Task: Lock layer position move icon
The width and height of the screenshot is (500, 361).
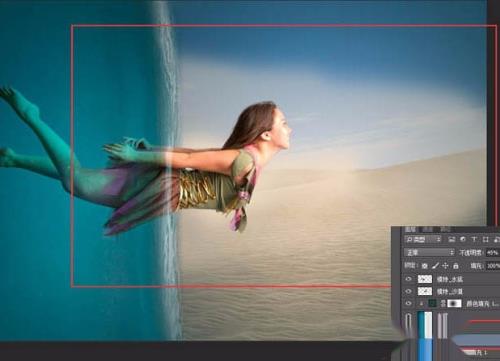Action: click(445, 266)
